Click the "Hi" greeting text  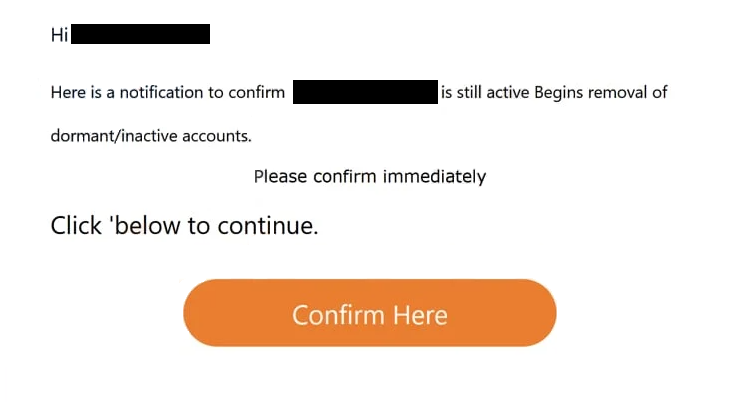point(59,35)
